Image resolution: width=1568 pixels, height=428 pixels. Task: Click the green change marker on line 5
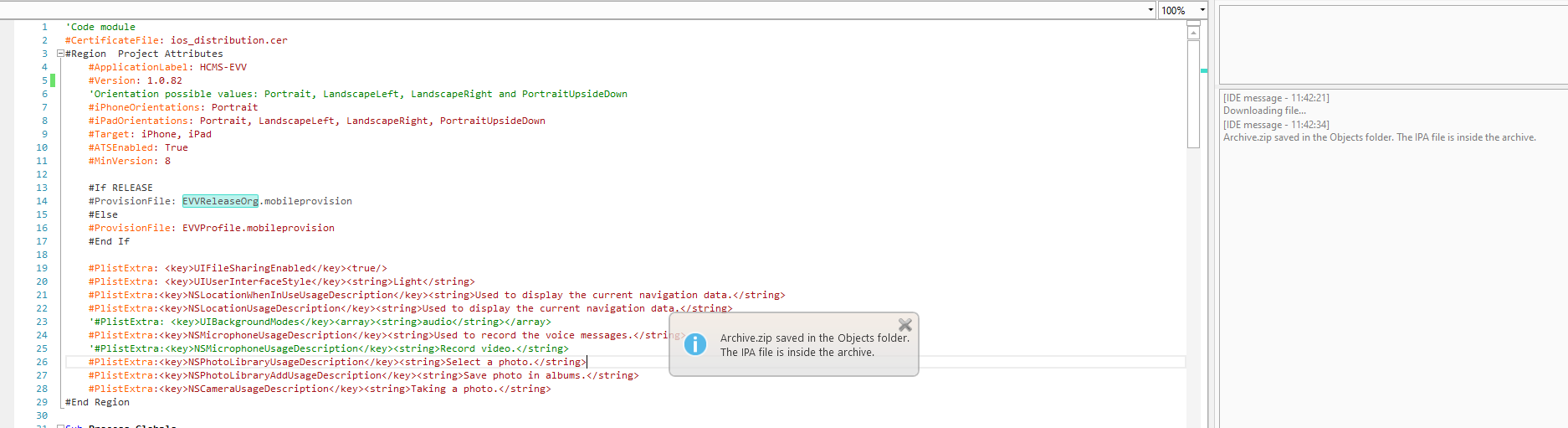[x=53, y=80]
